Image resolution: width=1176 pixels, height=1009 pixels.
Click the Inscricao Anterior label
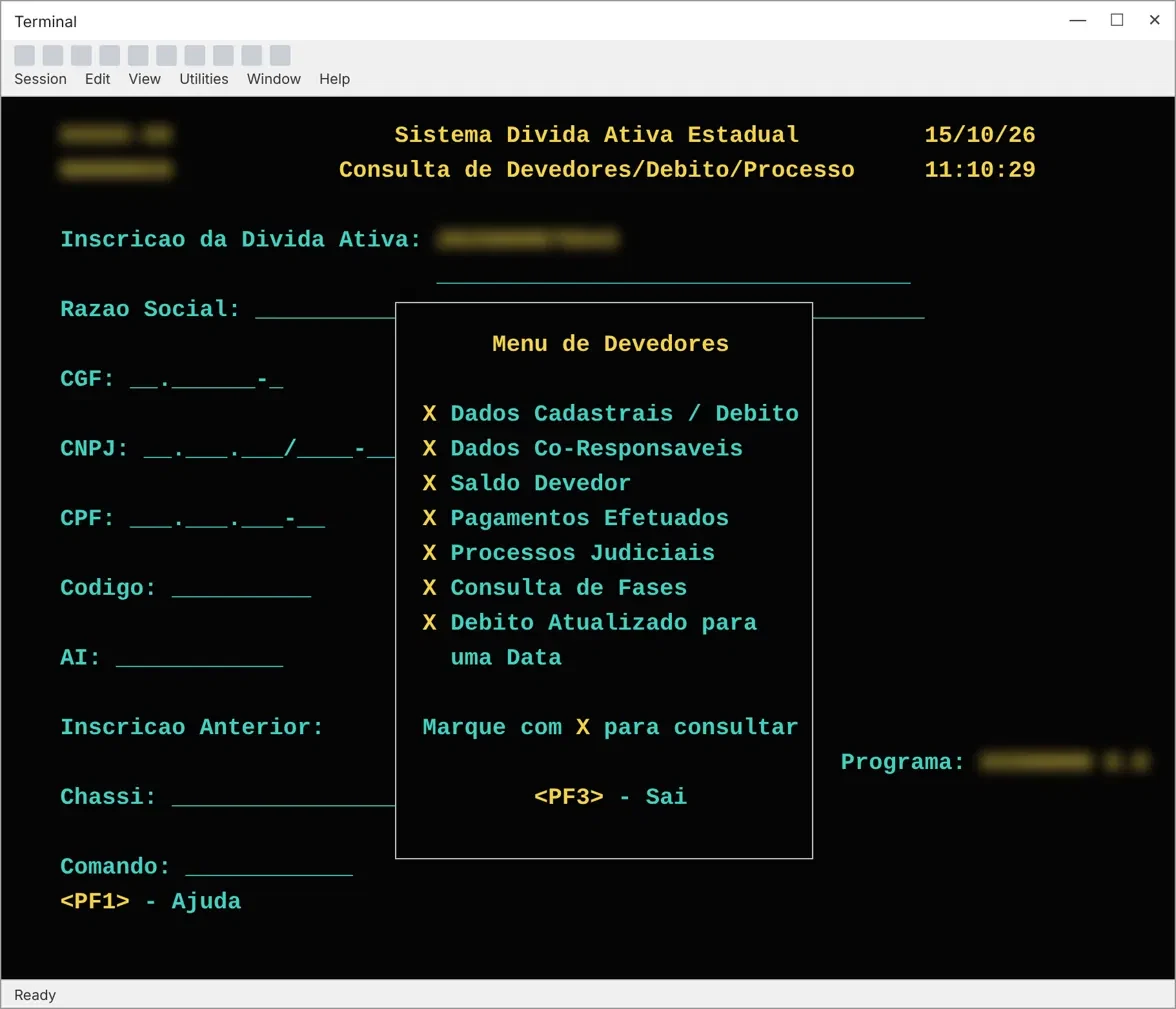pos(192,727)
